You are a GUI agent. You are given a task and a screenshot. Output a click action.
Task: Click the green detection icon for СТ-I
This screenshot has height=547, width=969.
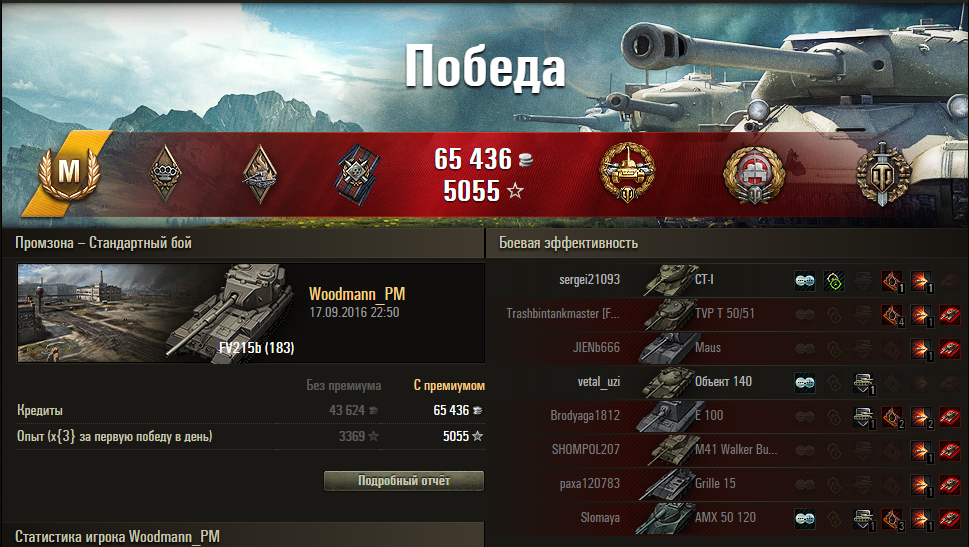(x=834, y=281)
